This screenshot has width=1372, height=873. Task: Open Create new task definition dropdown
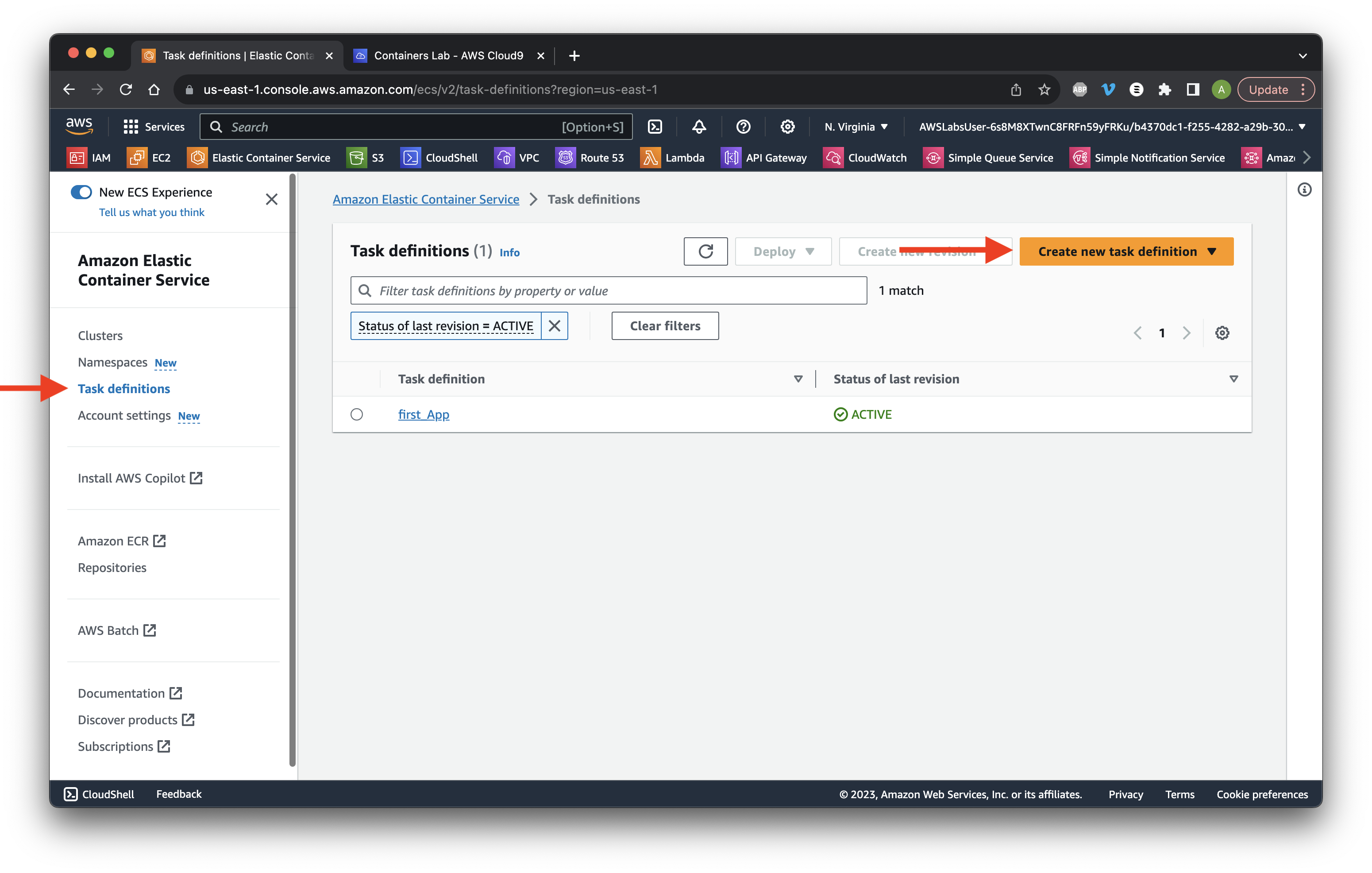(1126, 251)
